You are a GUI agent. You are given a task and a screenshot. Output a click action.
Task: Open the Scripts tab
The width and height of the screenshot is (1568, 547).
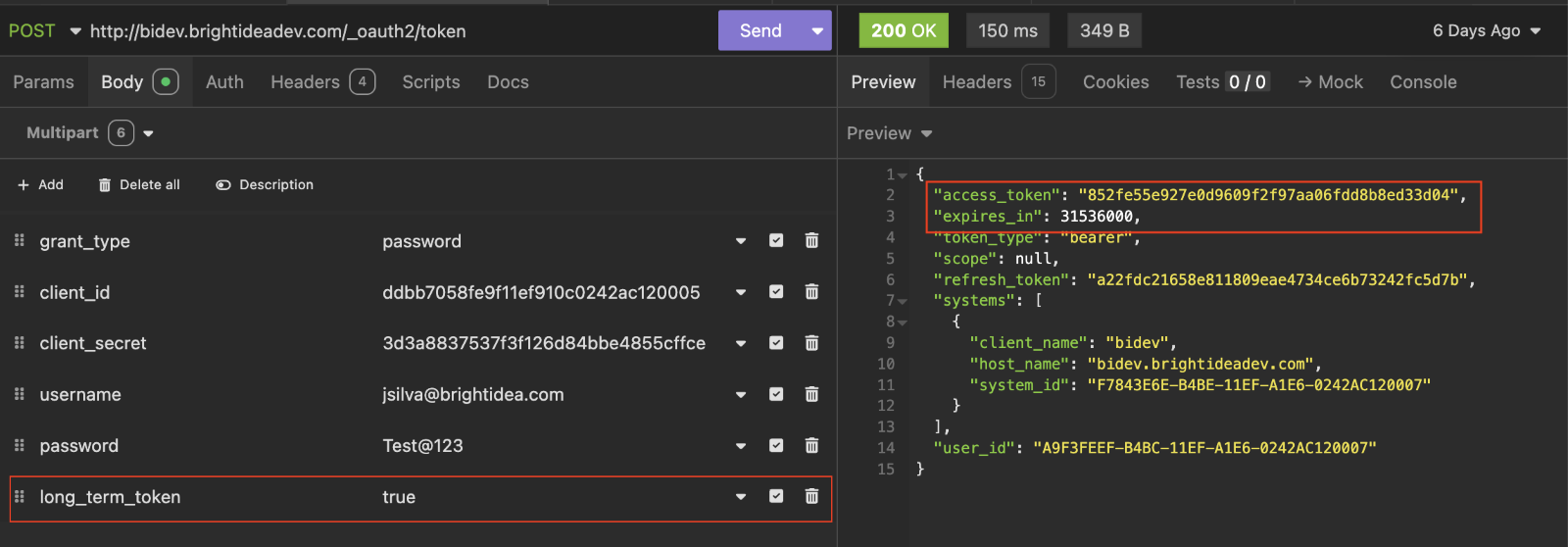click(x=431, y=82)
